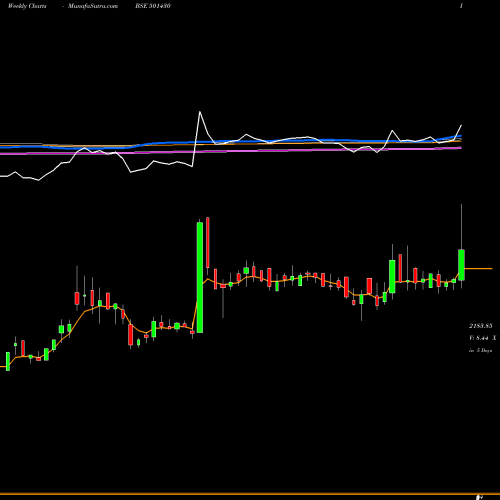Click the 'Weekly Charts' title text

27,6
